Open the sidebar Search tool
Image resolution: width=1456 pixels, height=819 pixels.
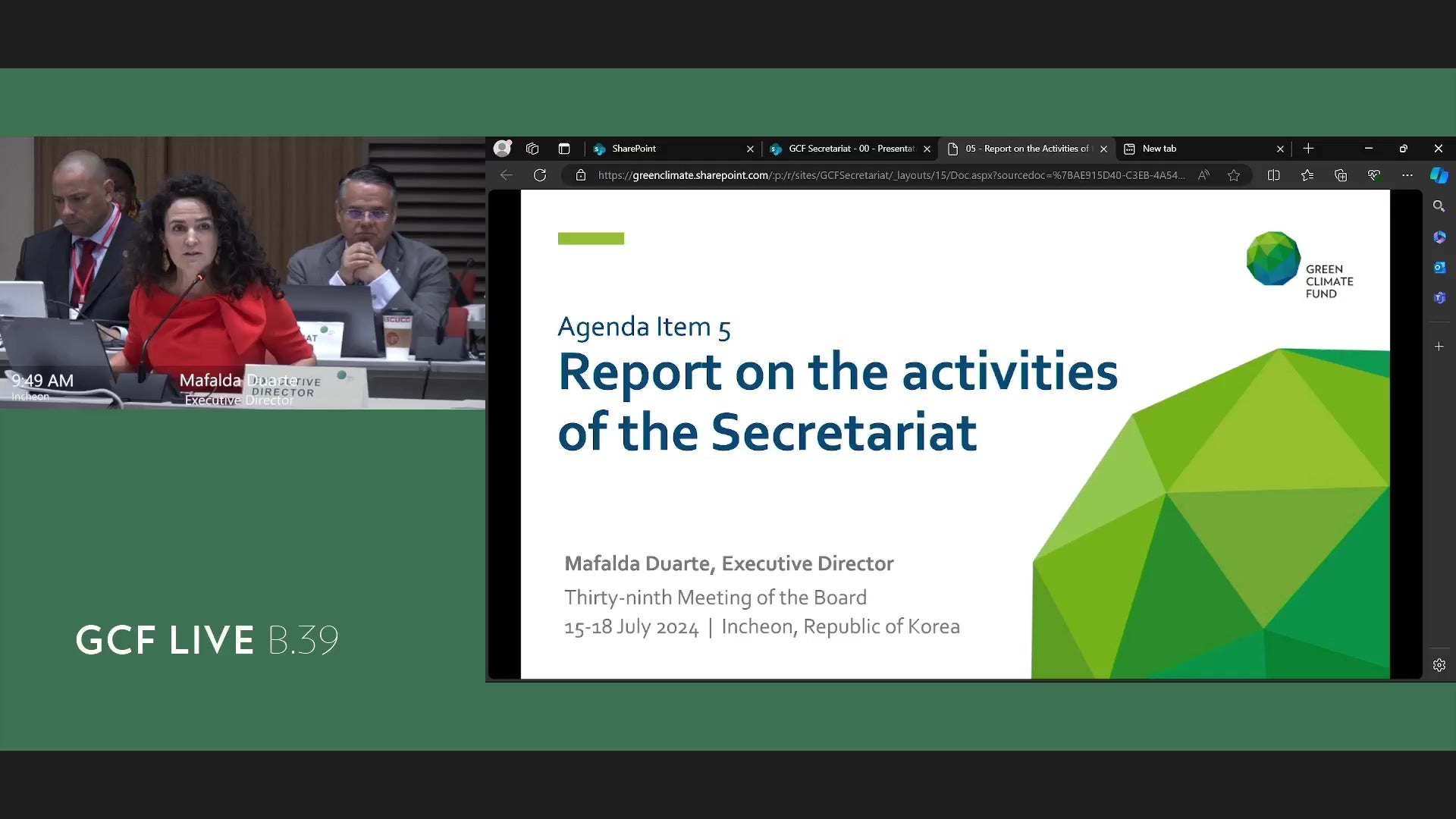[x=1439, y=206]
